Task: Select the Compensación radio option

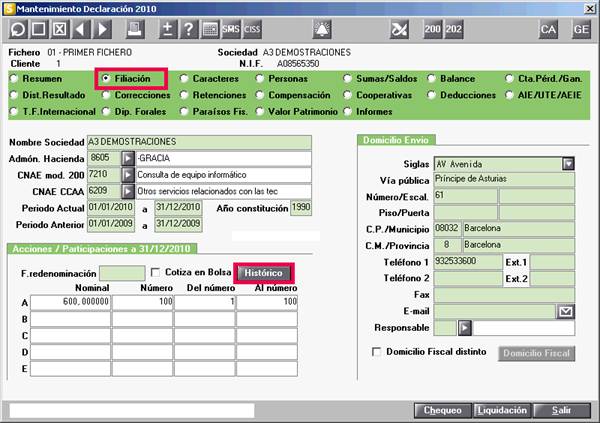Action: tap(260, 95)
